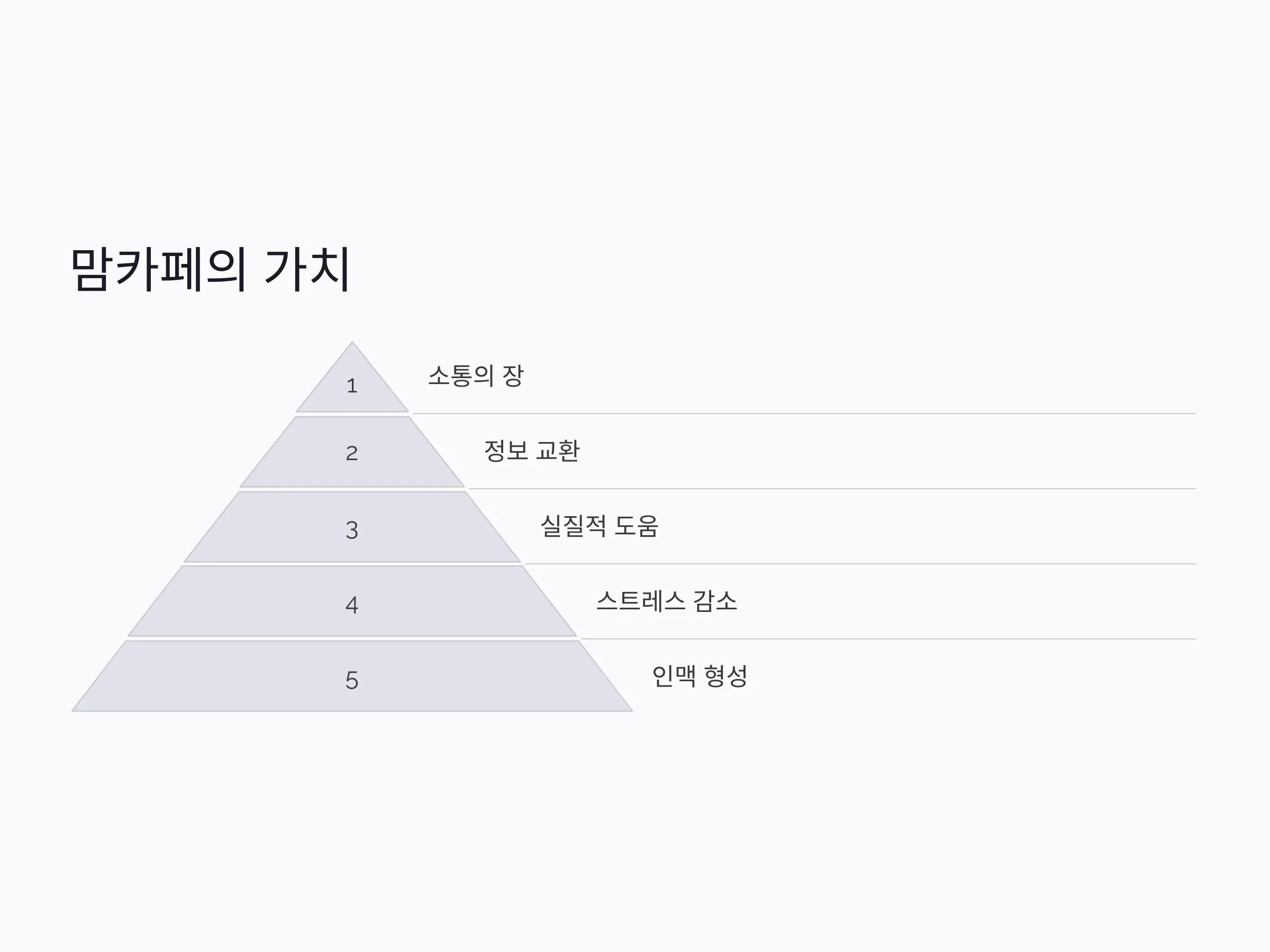Click divider line under 스트레스 감소
The image size is (1270, 952).
tap(888, 639)
